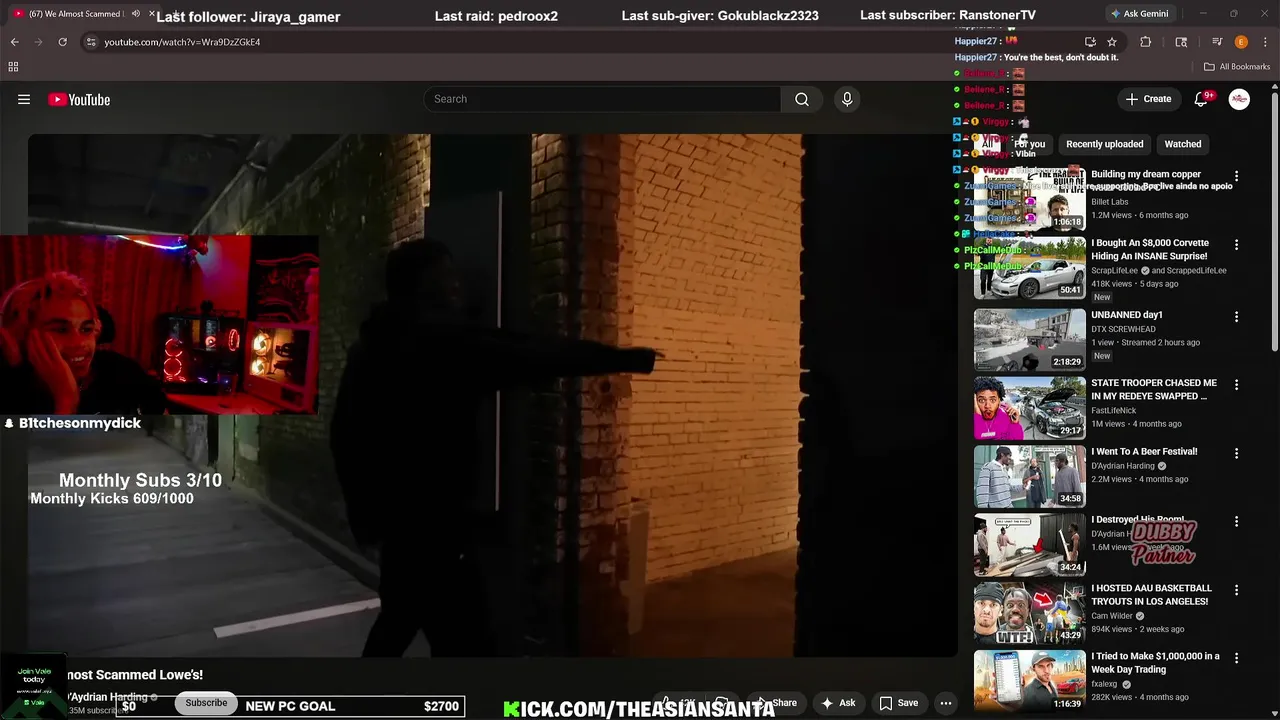Screen dimensions: 1280x720
Task: Select the Recently uploaded filter chip
Action: coord(1104,144)
